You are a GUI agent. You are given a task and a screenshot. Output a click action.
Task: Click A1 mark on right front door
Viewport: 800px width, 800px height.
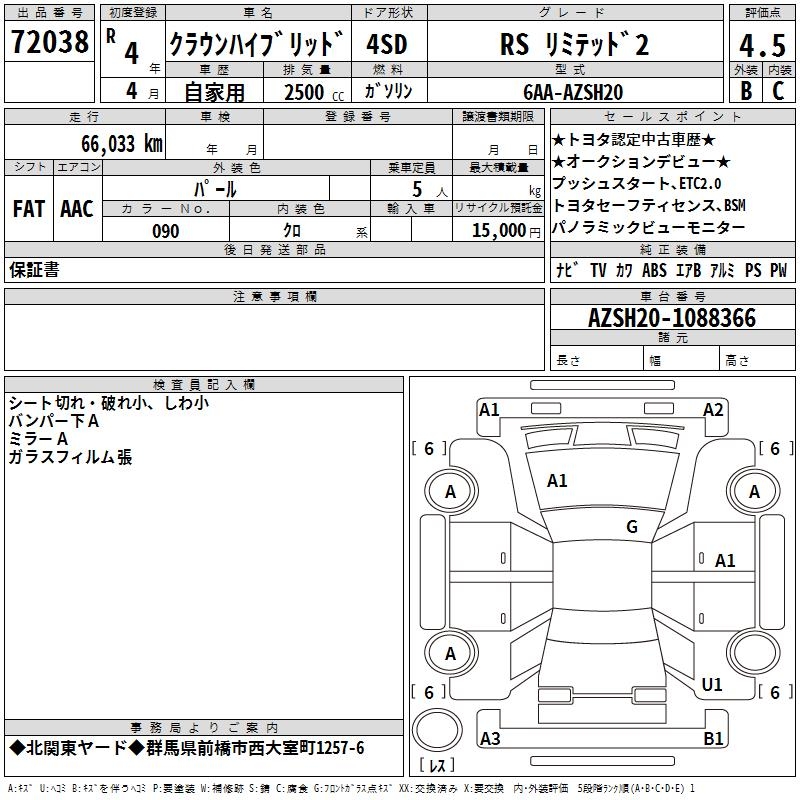(724, 561)
